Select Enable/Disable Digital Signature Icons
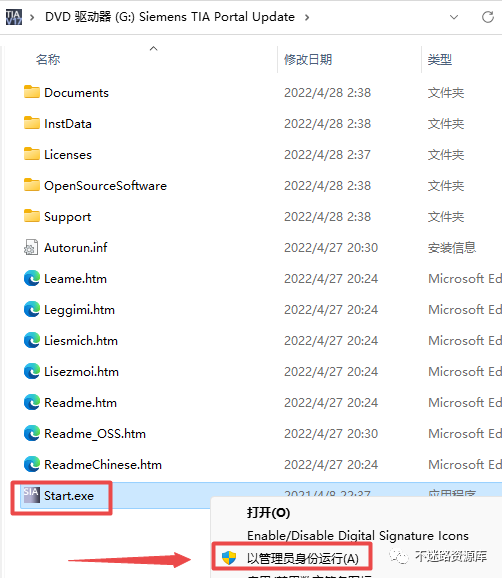Screen dimensions: 502x578 click(x=358, y=535)
